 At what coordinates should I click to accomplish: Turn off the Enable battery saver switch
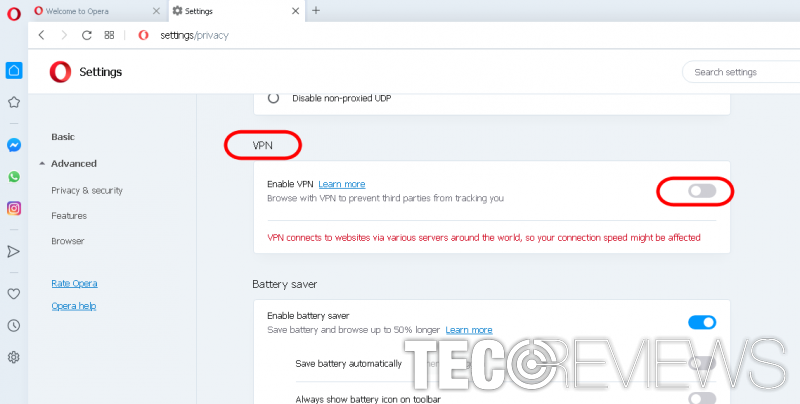[x=702, y=322]
